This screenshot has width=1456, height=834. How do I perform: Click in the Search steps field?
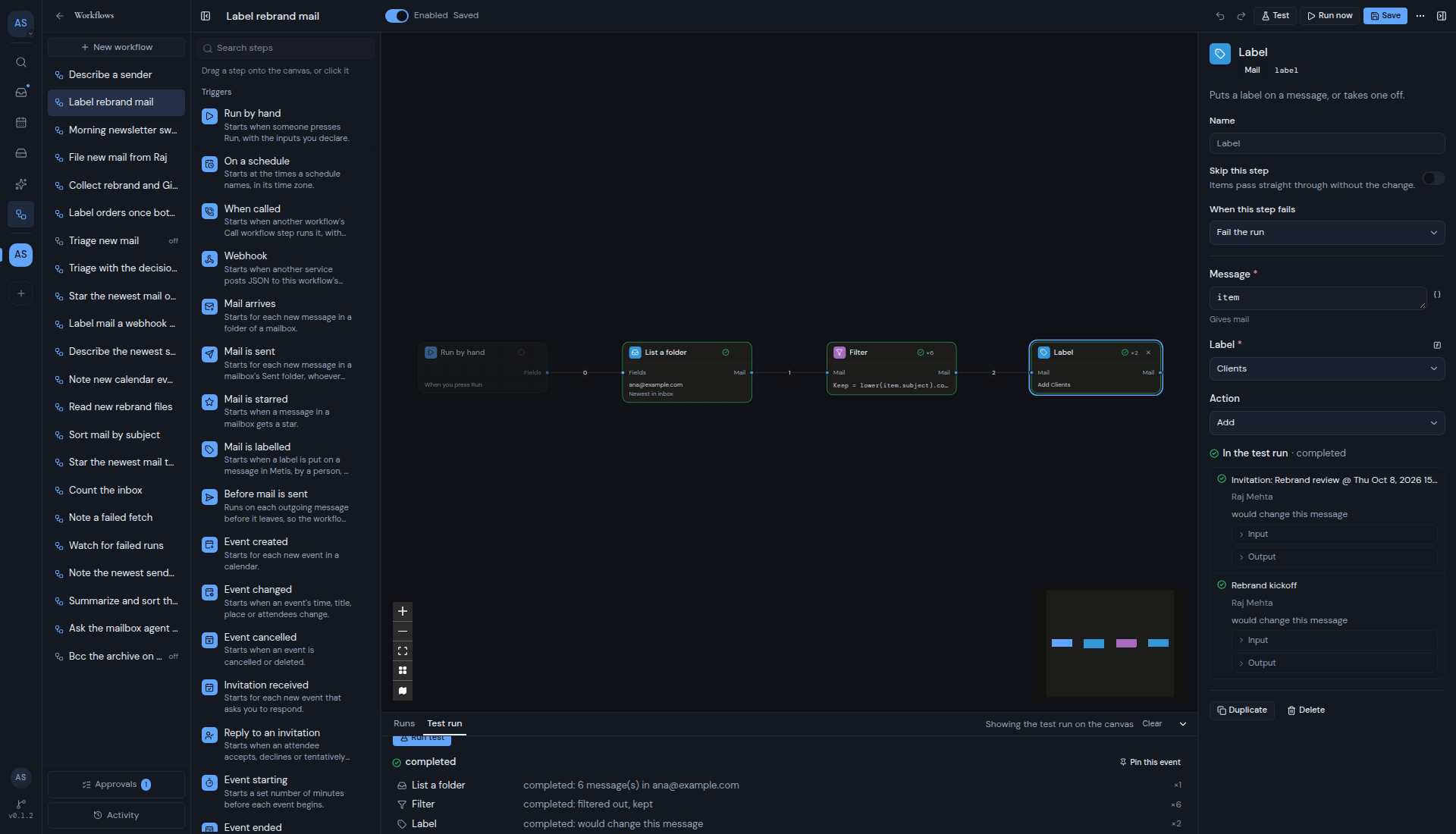point(285,48)
